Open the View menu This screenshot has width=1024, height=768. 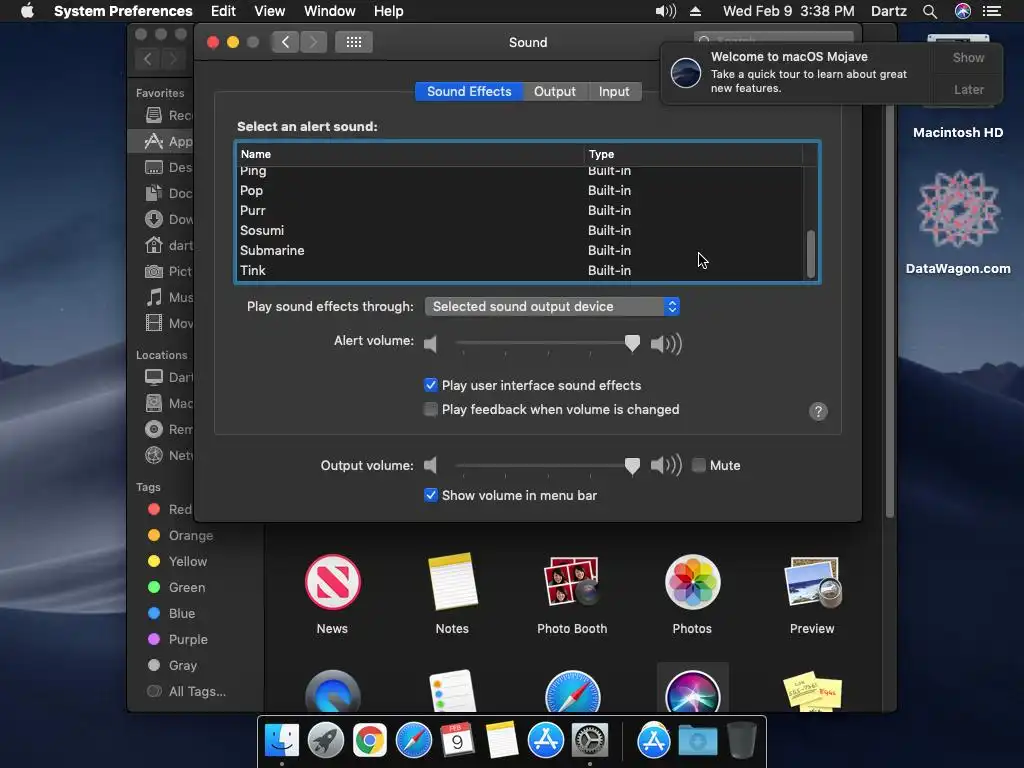270,11
